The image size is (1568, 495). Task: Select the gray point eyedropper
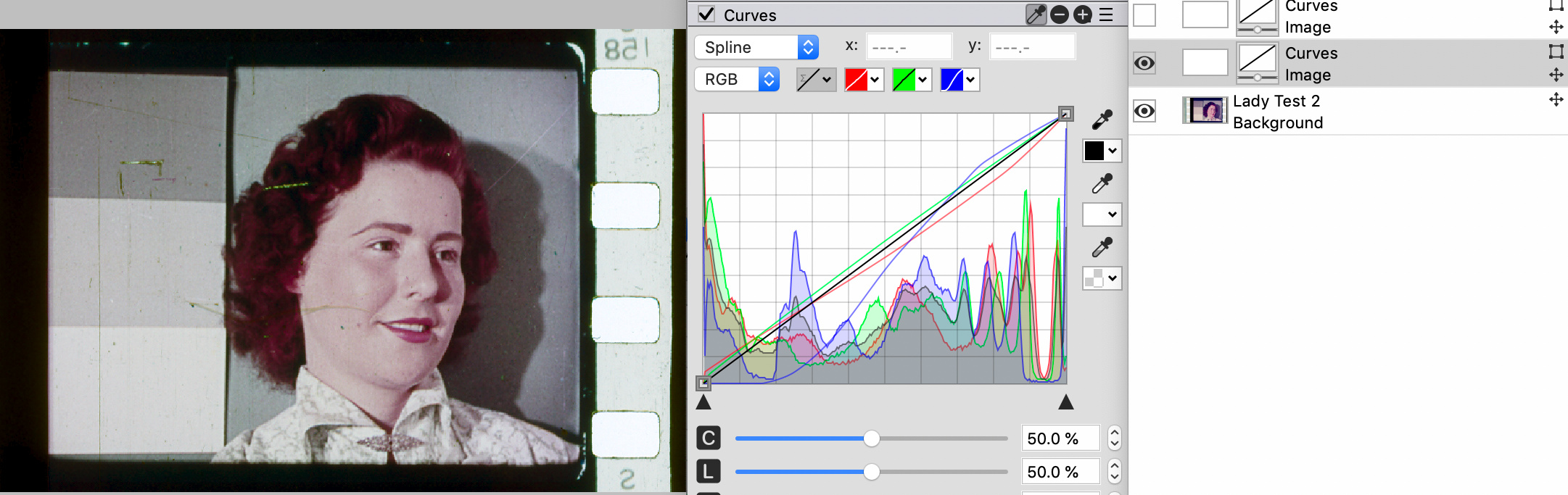tap(1102, 247)
